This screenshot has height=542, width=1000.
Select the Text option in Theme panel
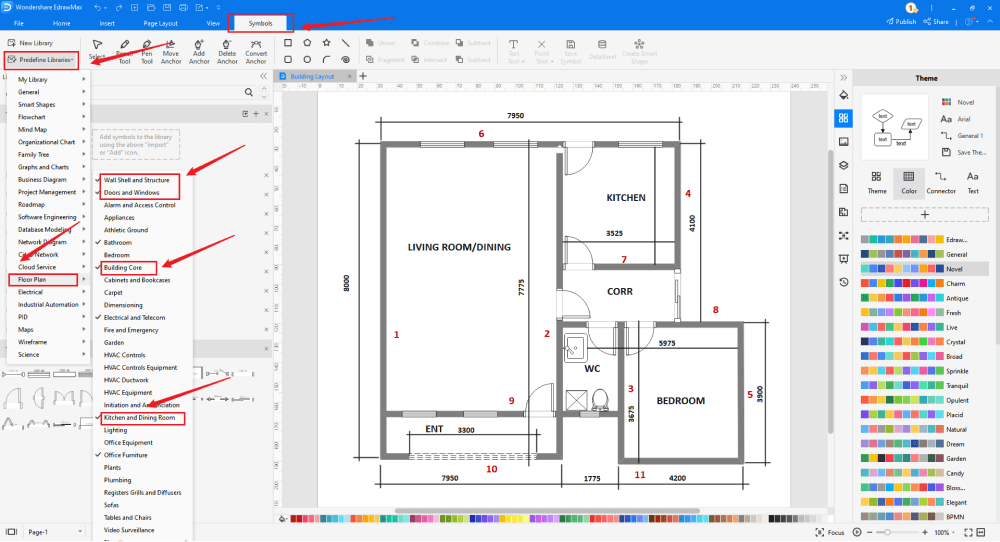(973, 182)
